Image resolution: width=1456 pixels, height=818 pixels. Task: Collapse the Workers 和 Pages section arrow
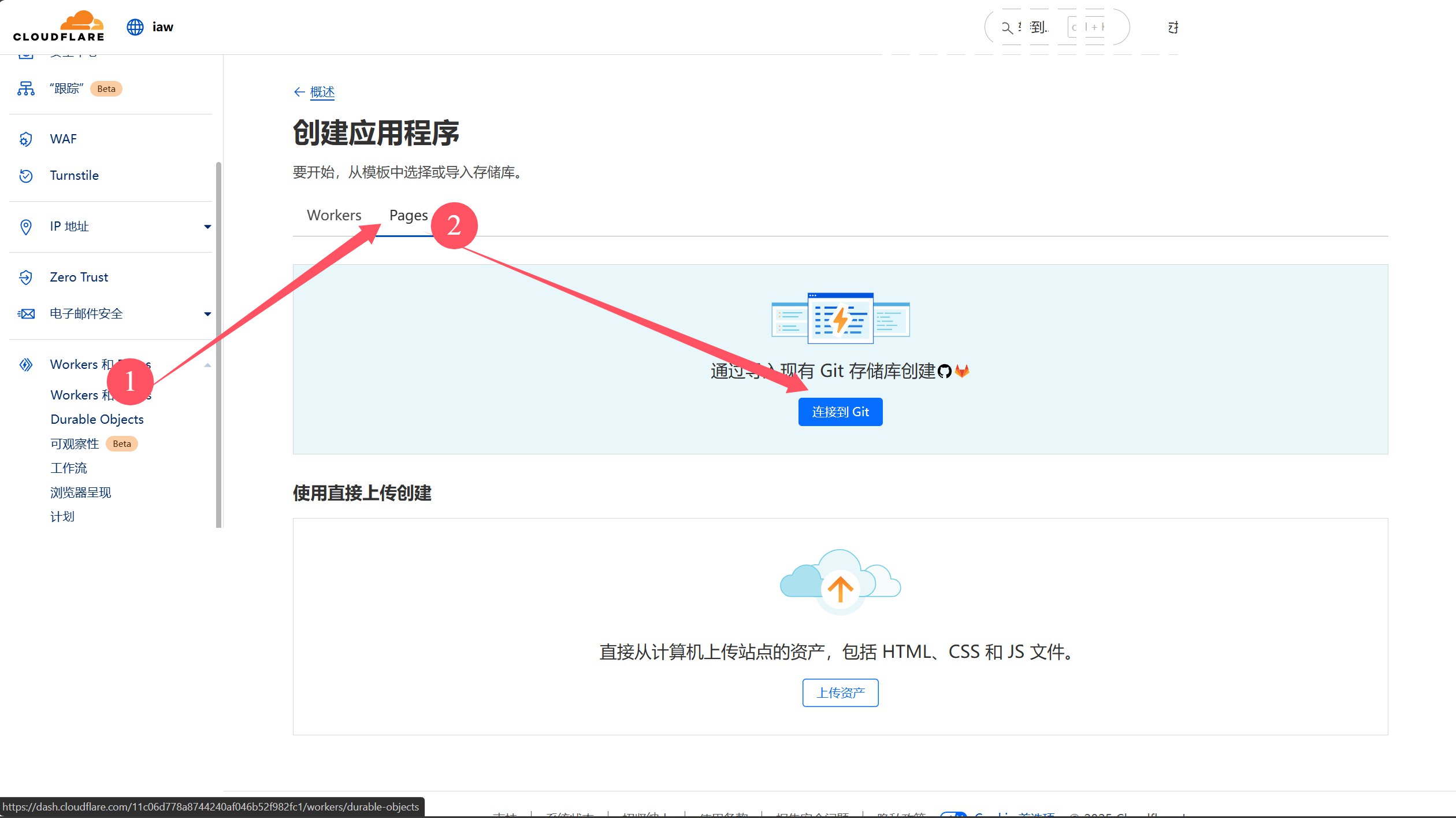[207, 365]
